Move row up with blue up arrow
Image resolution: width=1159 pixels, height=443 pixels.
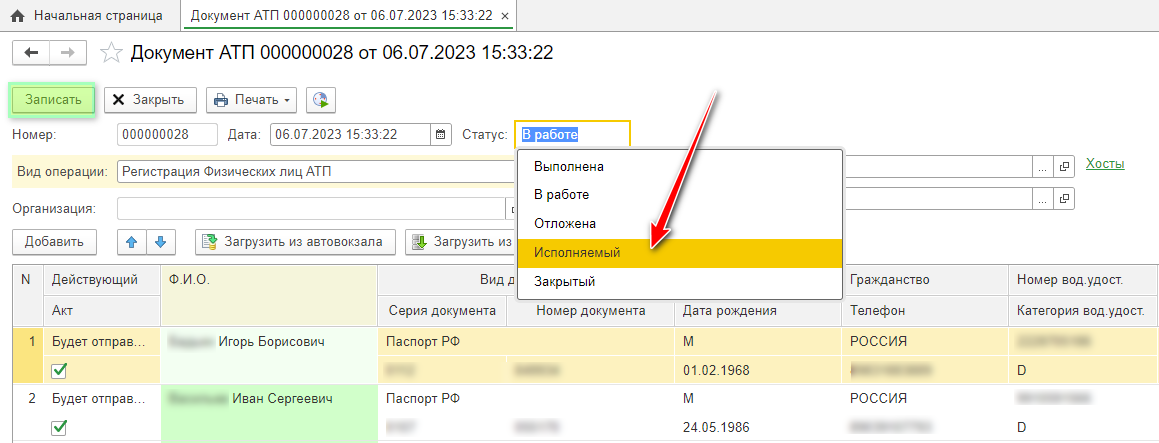pyautogui.click(x=132, y=242)
